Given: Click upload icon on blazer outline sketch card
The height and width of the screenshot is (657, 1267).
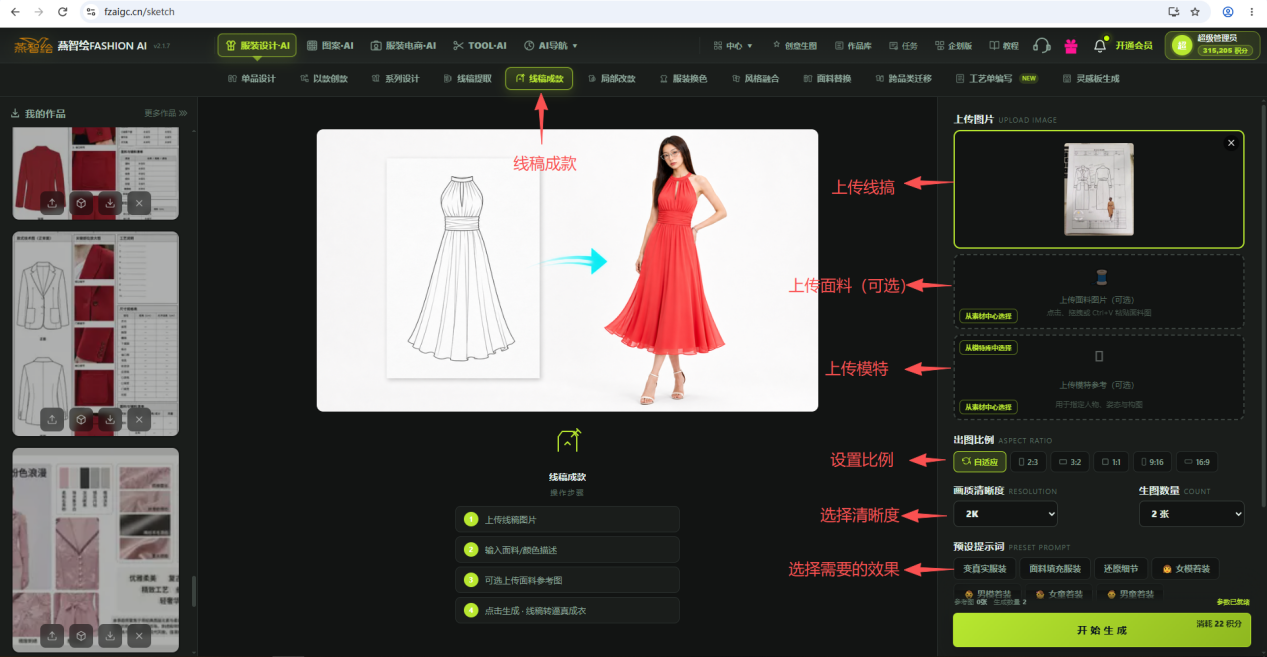Looking at the screenshot, I should click(52, 419).
